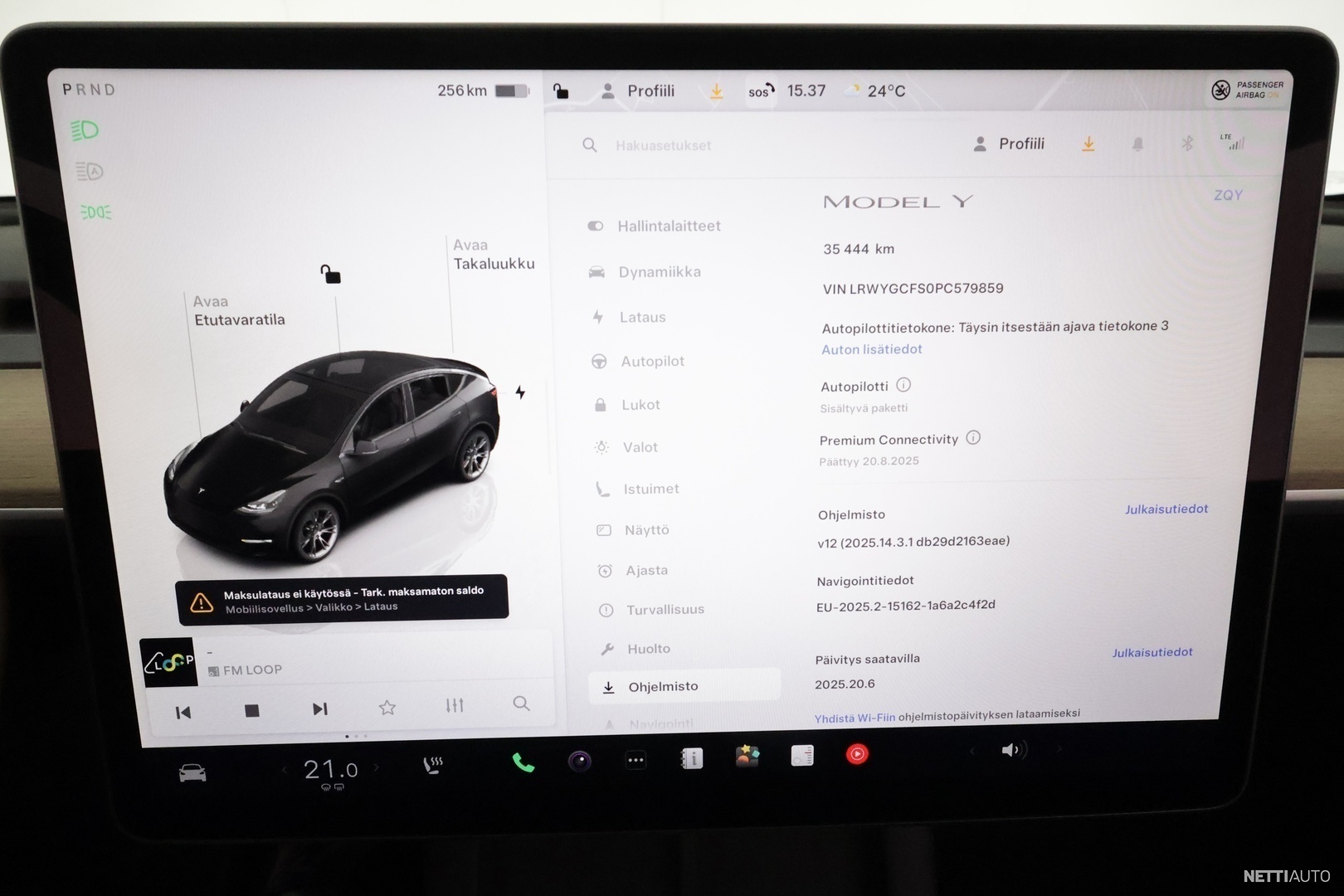The image size is (1344, 896).
Task: Open Julkaisutiedot beside Päivitys saatavilla
Action: tap(1152, 652)
